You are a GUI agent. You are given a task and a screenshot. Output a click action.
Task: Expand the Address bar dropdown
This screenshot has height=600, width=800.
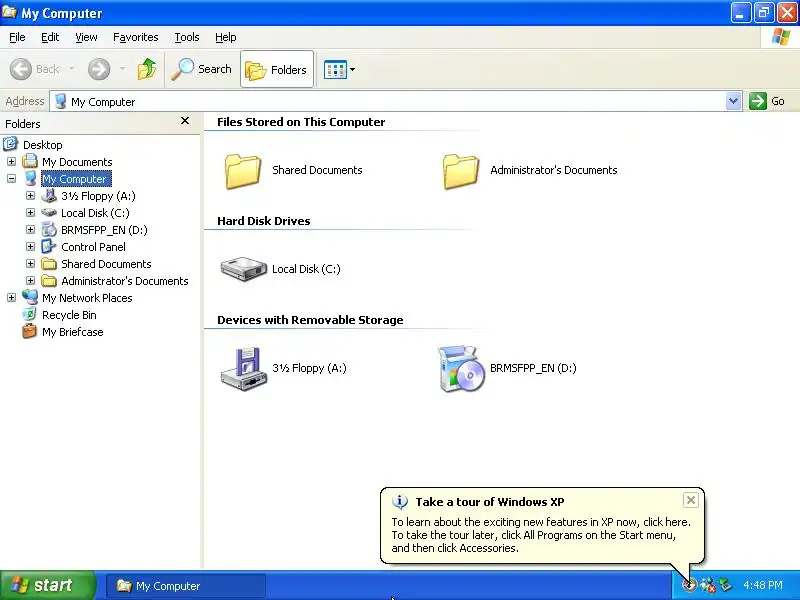point(733,101)
